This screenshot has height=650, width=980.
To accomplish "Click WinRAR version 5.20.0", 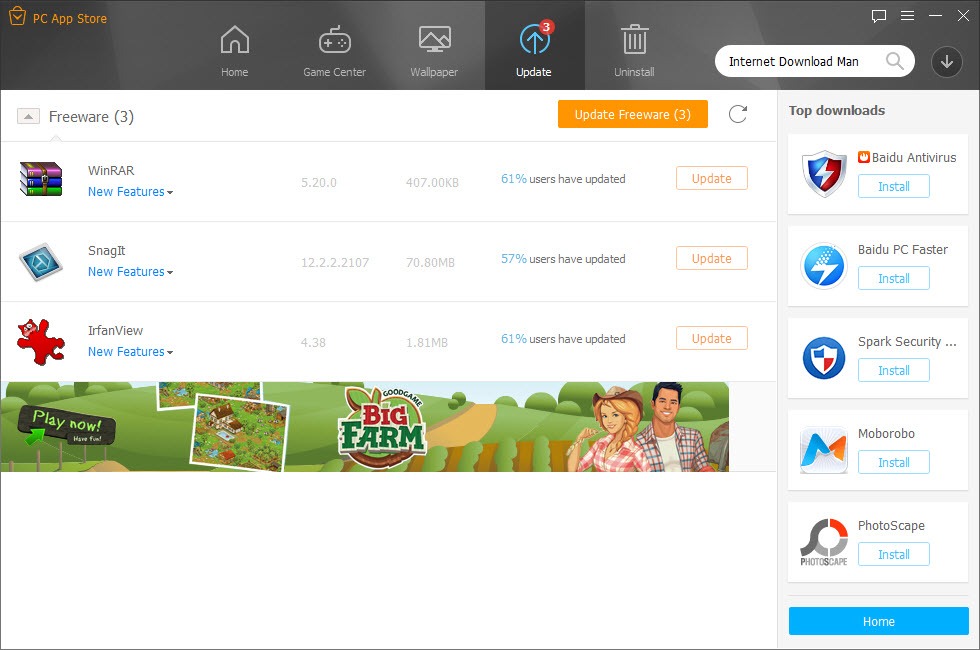I will pyautogui.click(x=319, y=182).
